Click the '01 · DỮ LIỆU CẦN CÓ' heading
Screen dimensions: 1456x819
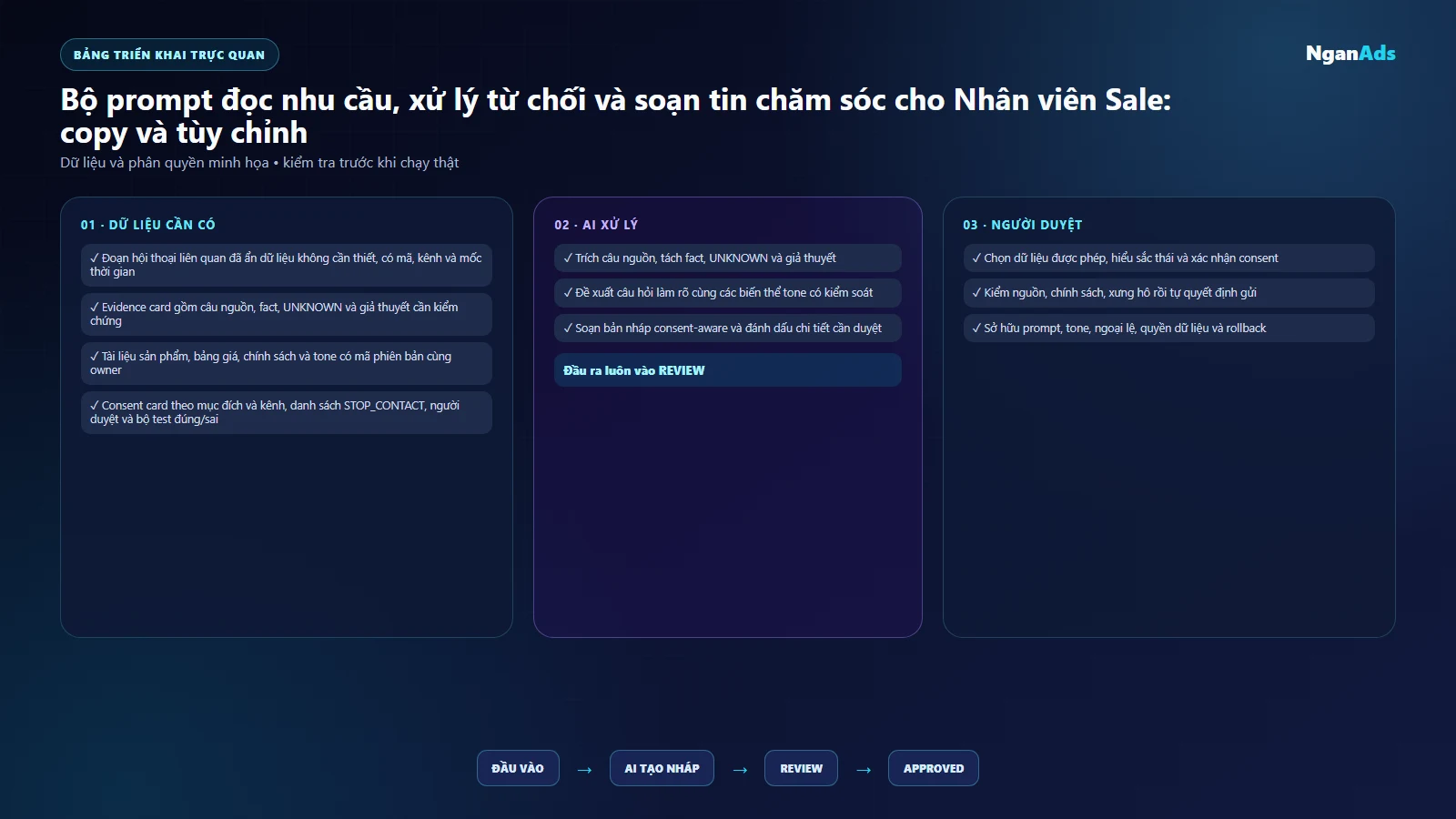pos(148,225)
